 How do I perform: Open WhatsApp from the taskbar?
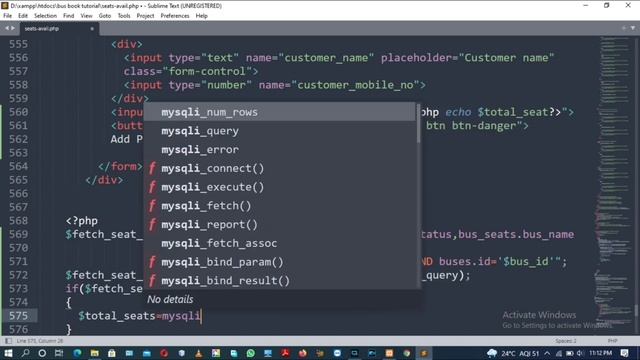[251, 353]
